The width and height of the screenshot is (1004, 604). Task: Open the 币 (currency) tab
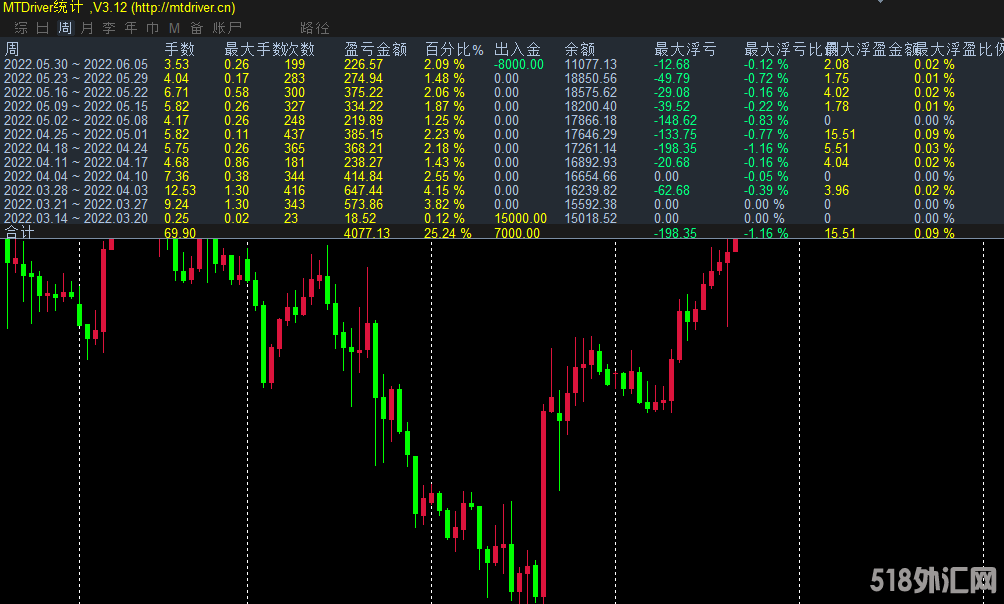(152, 28)
